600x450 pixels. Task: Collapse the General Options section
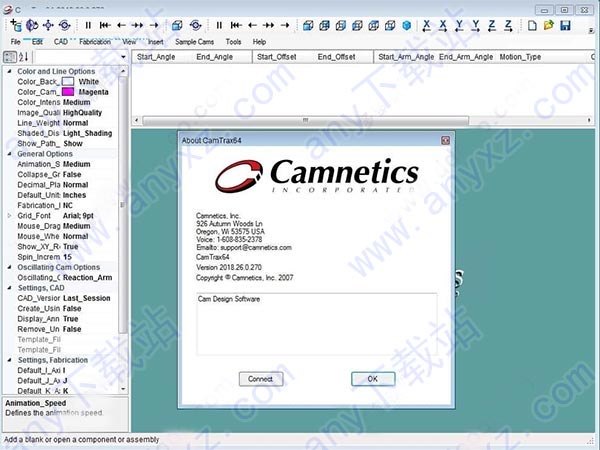[x=10, y=154]
